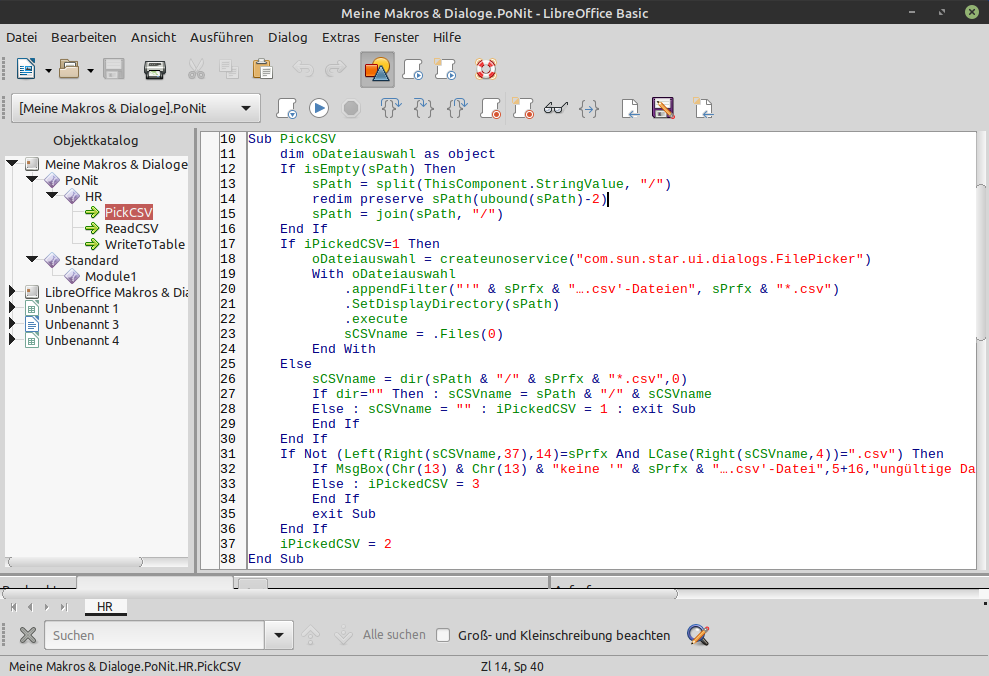The width and height of the screenshot is (989, 676).
Task: Click the Step Into braces icon
Action: coord(424,108)
